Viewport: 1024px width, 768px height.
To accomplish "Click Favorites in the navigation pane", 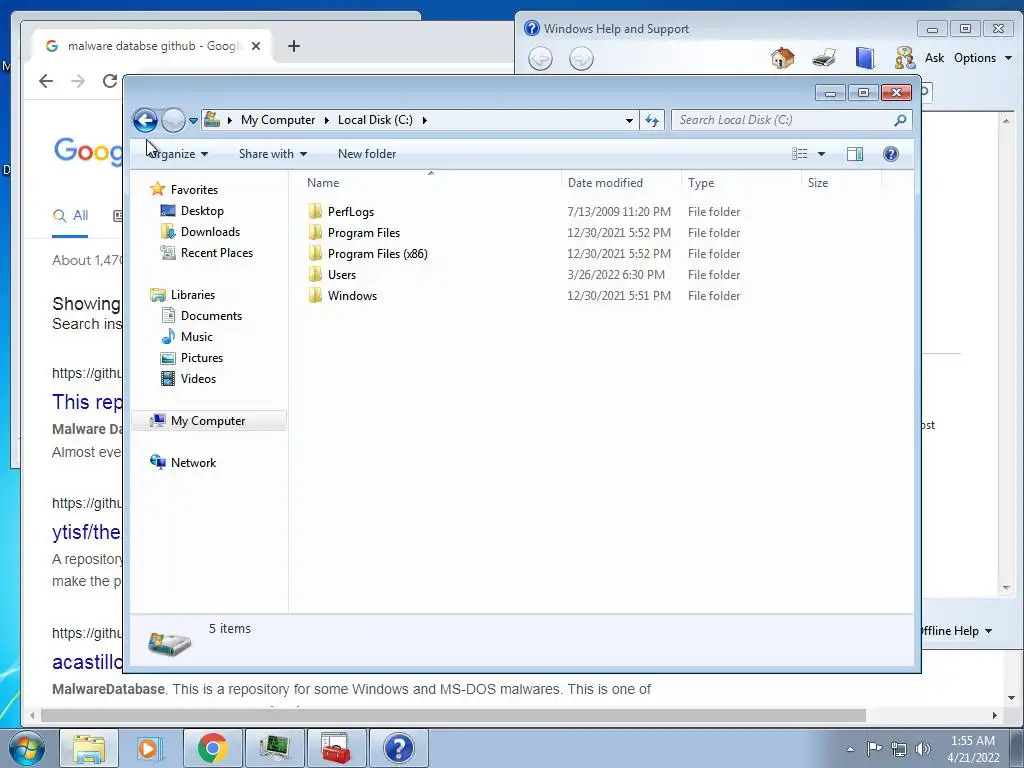I will (x=194, y=189).
